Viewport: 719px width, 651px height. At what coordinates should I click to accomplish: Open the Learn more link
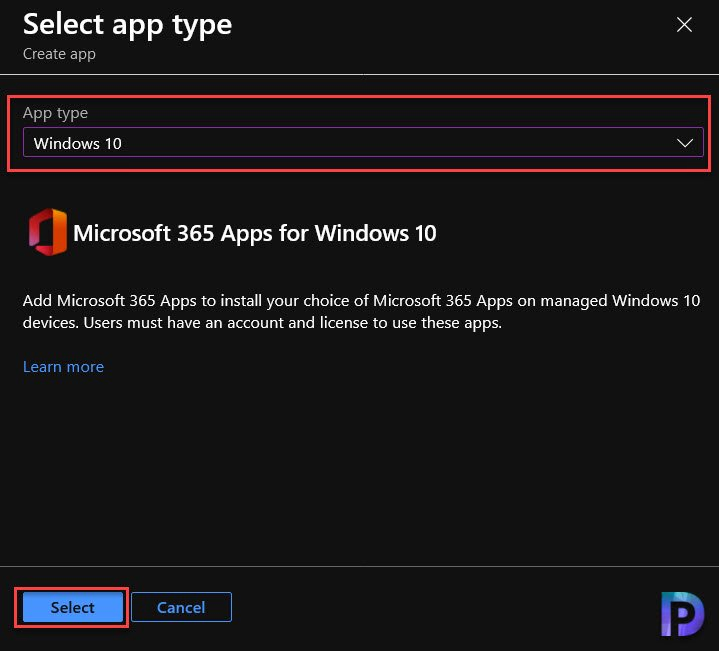(63, 367)
